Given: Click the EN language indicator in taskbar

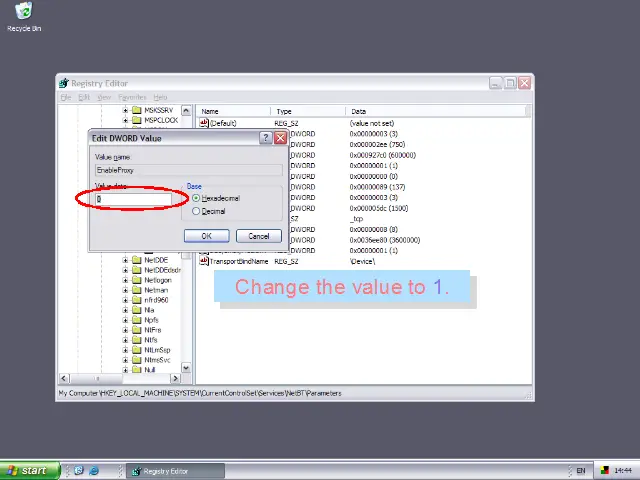Looking at the screenshot, I should click(580, 471).
